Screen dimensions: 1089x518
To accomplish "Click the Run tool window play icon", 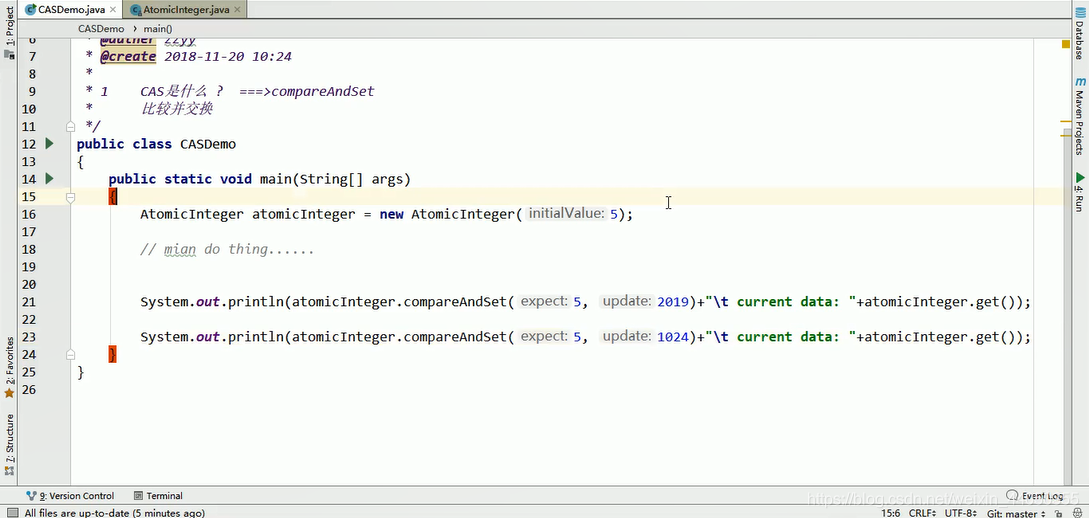I will (1080, 178).
